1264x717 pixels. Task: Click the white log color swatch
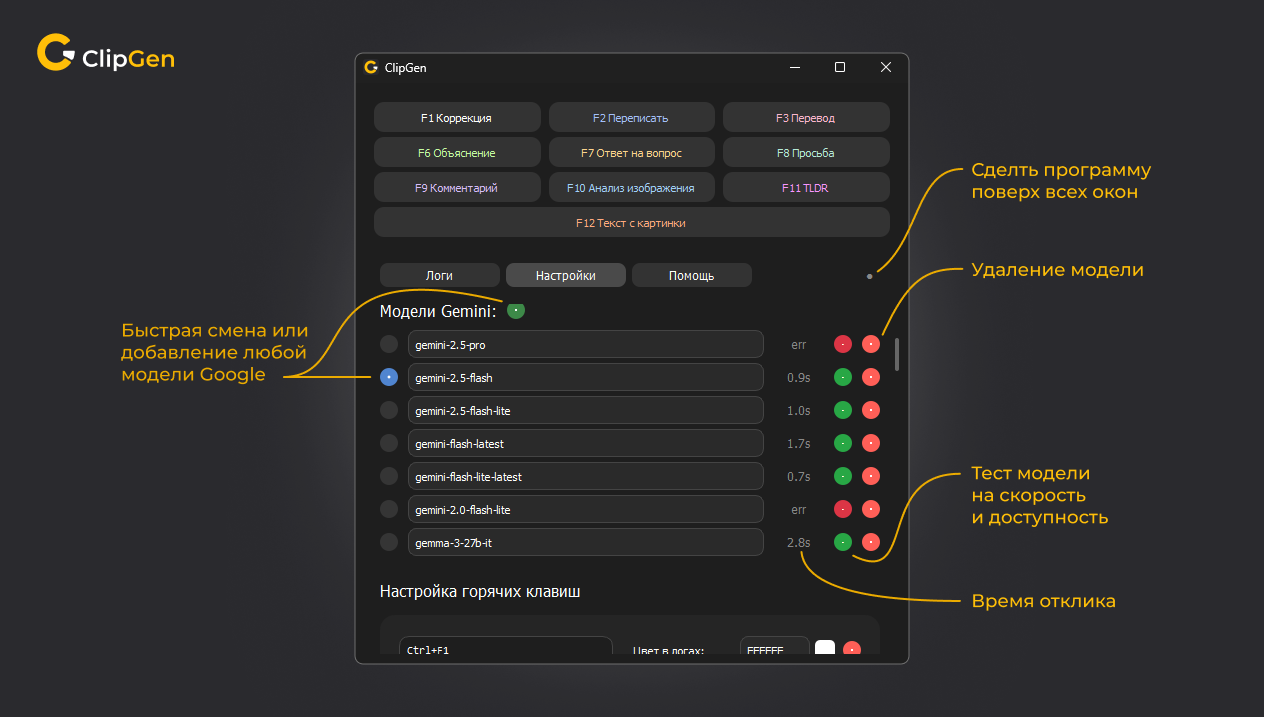(825, 648)
